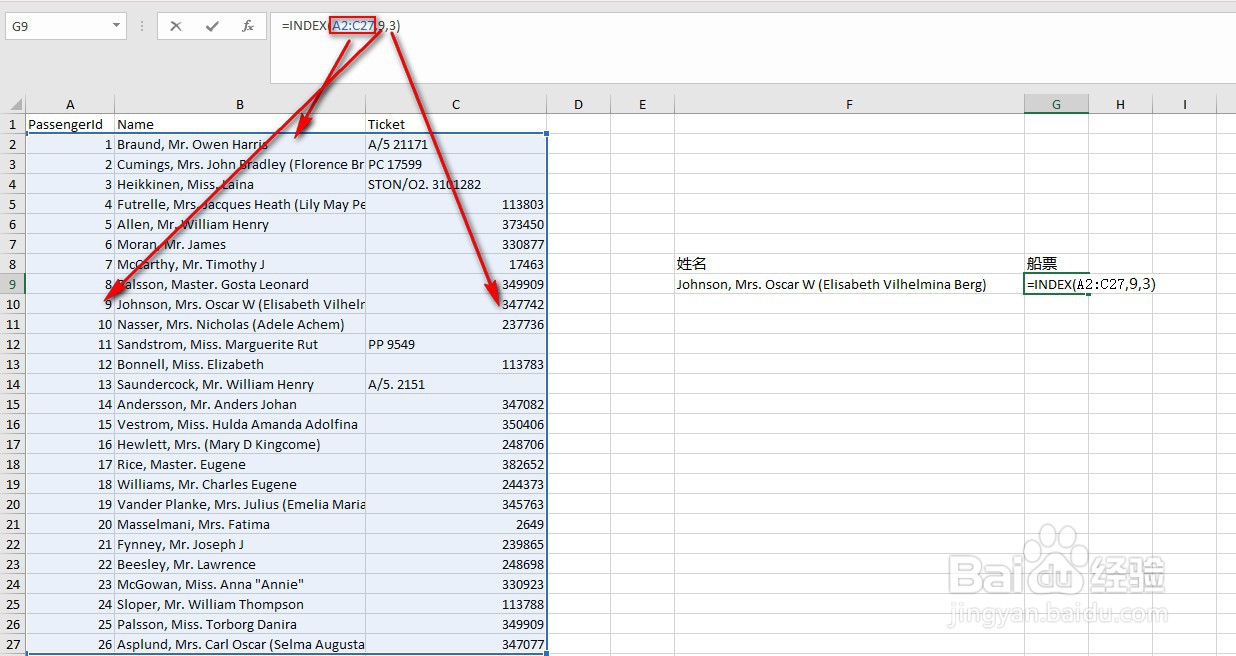Click the Name header cell
1236x656 pixels.
coord(240,124)
